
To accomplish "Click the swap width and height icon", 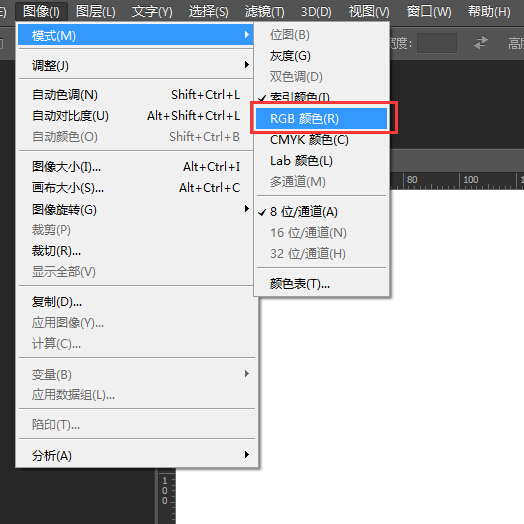I will tap(481, 43).
